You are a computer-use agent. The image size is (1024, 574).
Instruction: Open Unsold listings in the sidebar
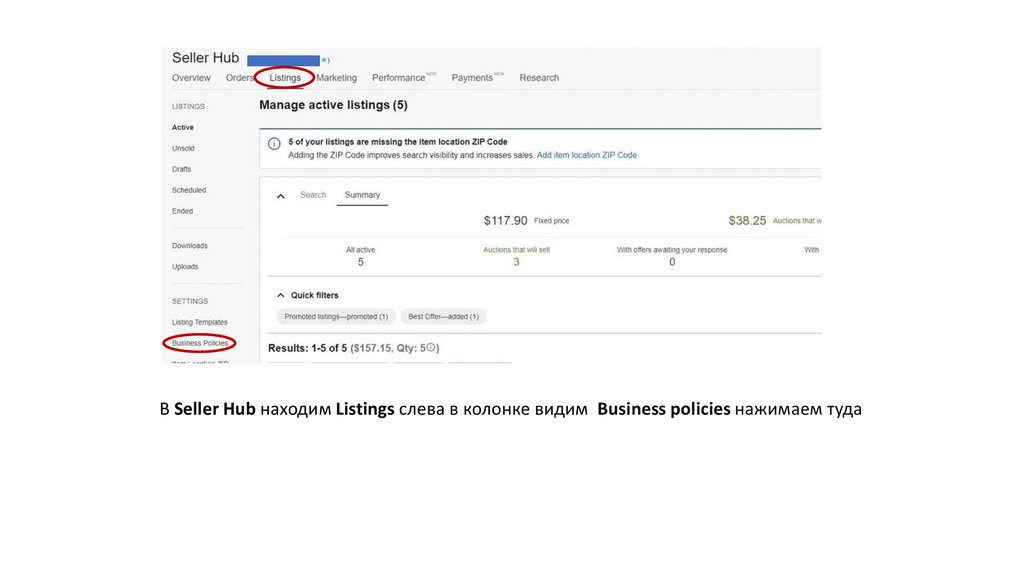point(183,148)
